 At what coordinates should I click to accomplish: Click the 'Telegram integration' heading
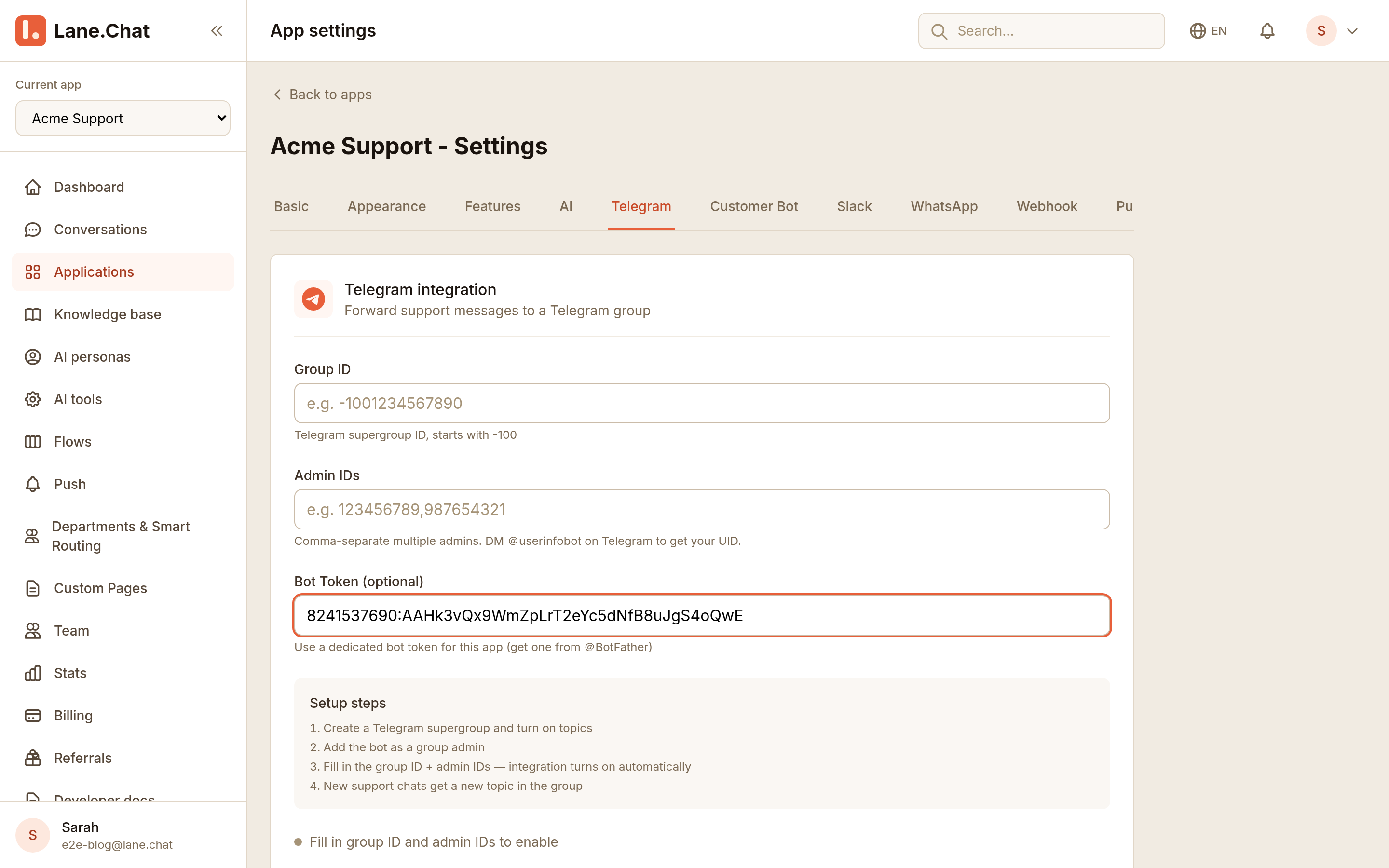(420, 290)
